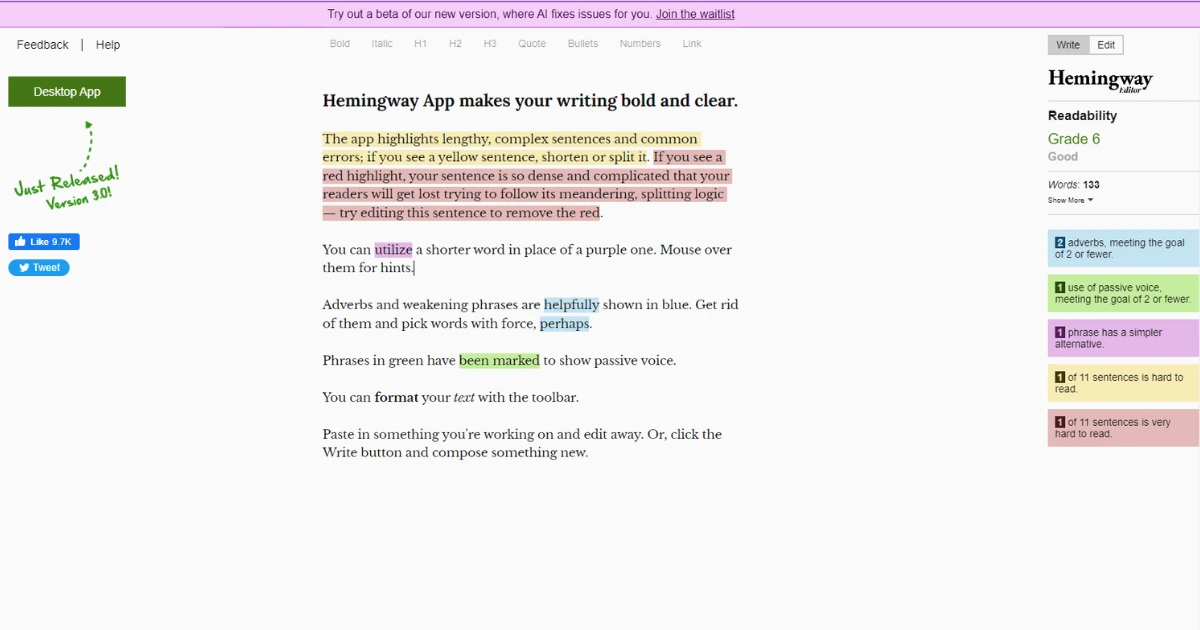Viewport: 1200px width, 630px height.
Task: Click the green passive voice box
Action: (1123, 293)
